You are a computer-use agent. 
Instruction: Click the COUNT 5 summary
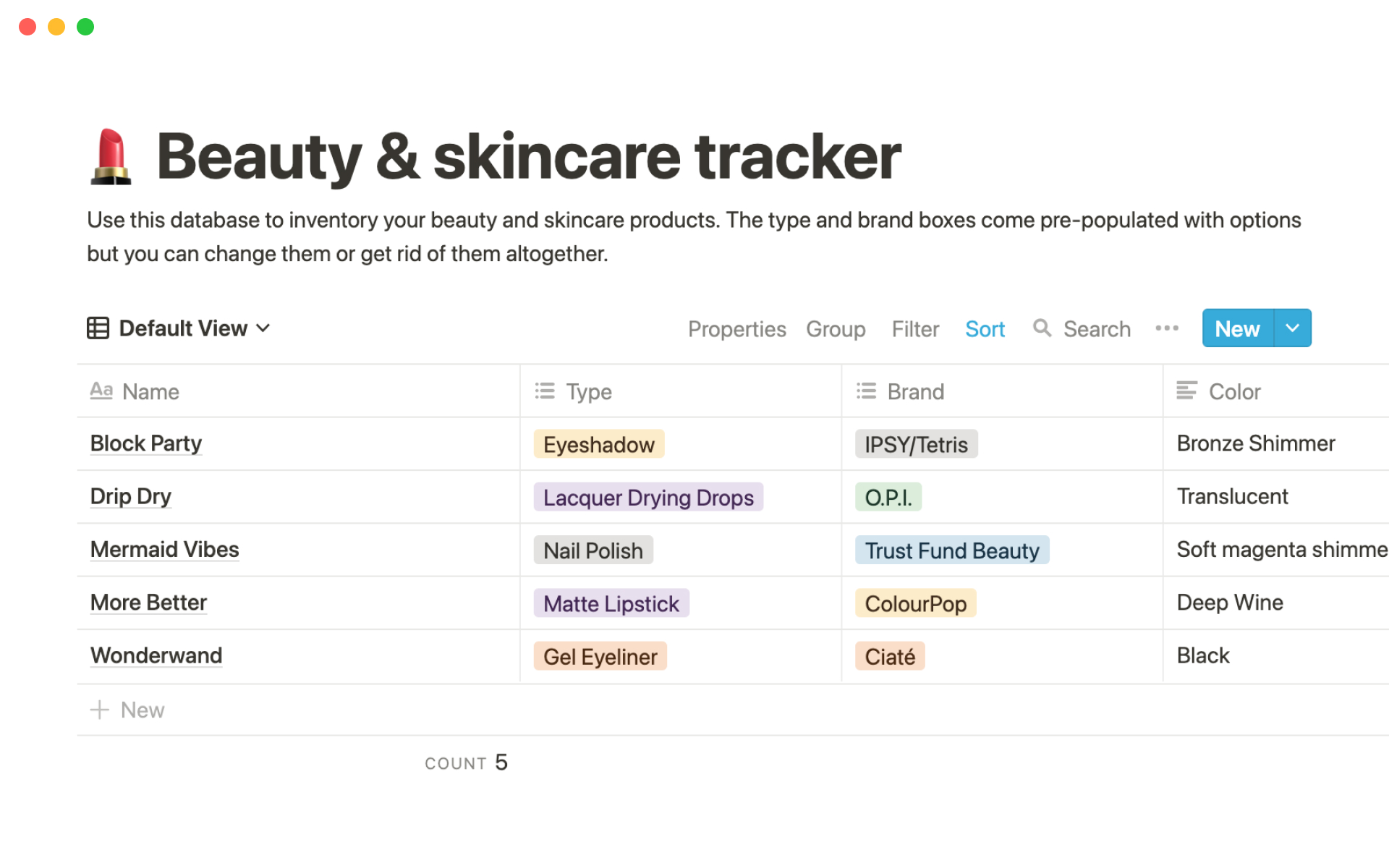[x=466, y=762]
